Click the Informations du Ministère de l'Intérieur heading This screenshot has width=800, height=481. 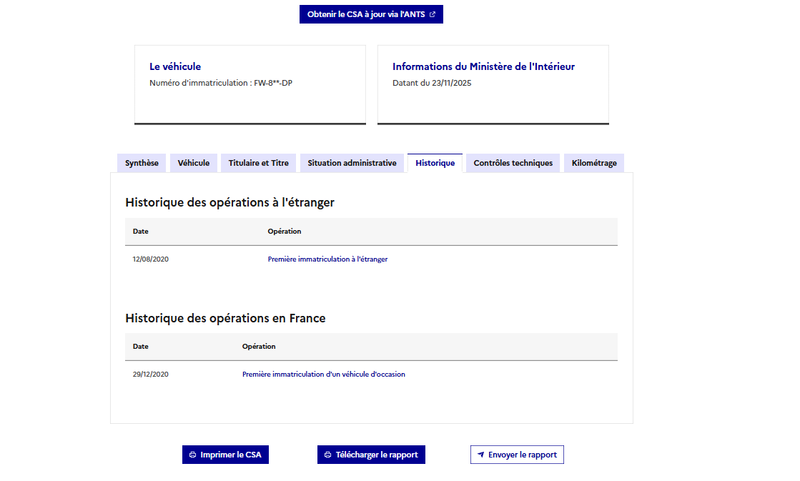pos(483,67)
